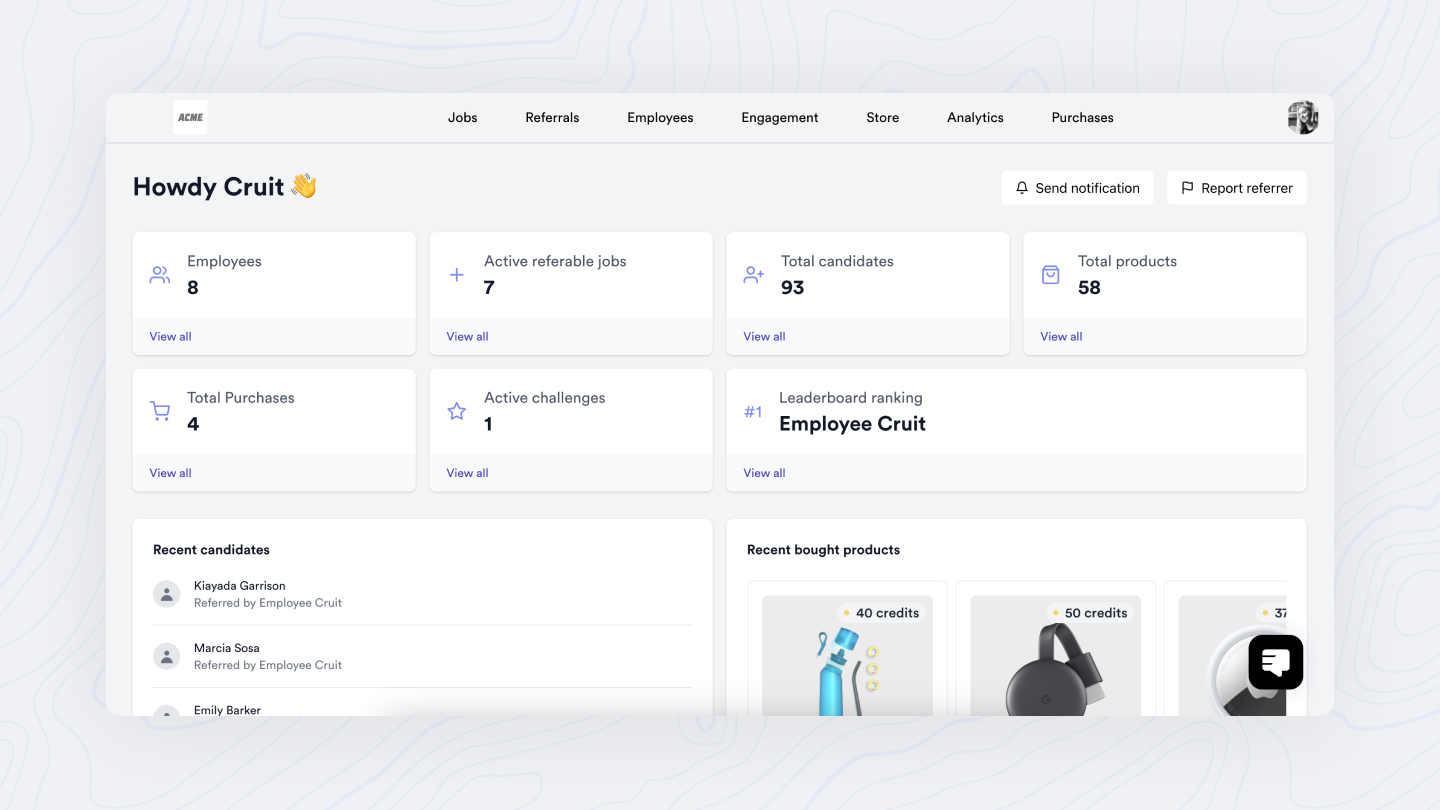Click the Report referrer button
Image resolution: width=1440 pixels, height=810 pixels.
click(x=1236, y=188)
